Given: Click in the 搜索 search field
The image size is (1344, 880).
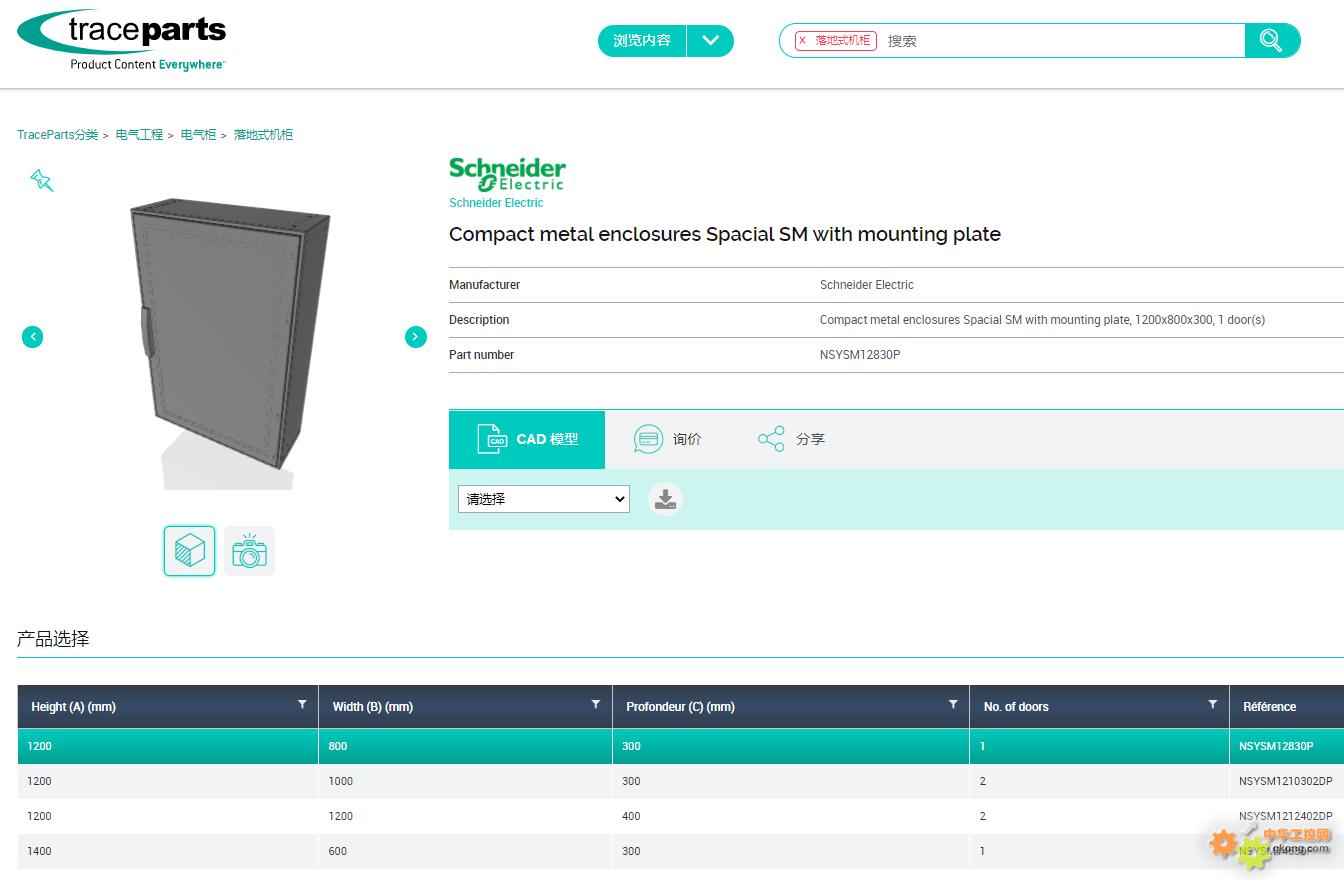Looking at the screenshot, I should (1060, 41).
